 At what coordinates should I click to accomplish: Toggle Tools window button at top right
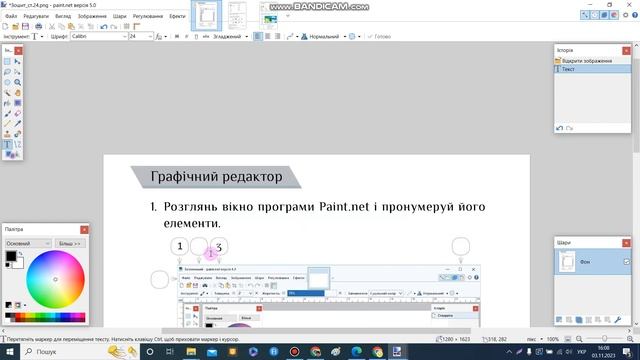pos(585,15)
